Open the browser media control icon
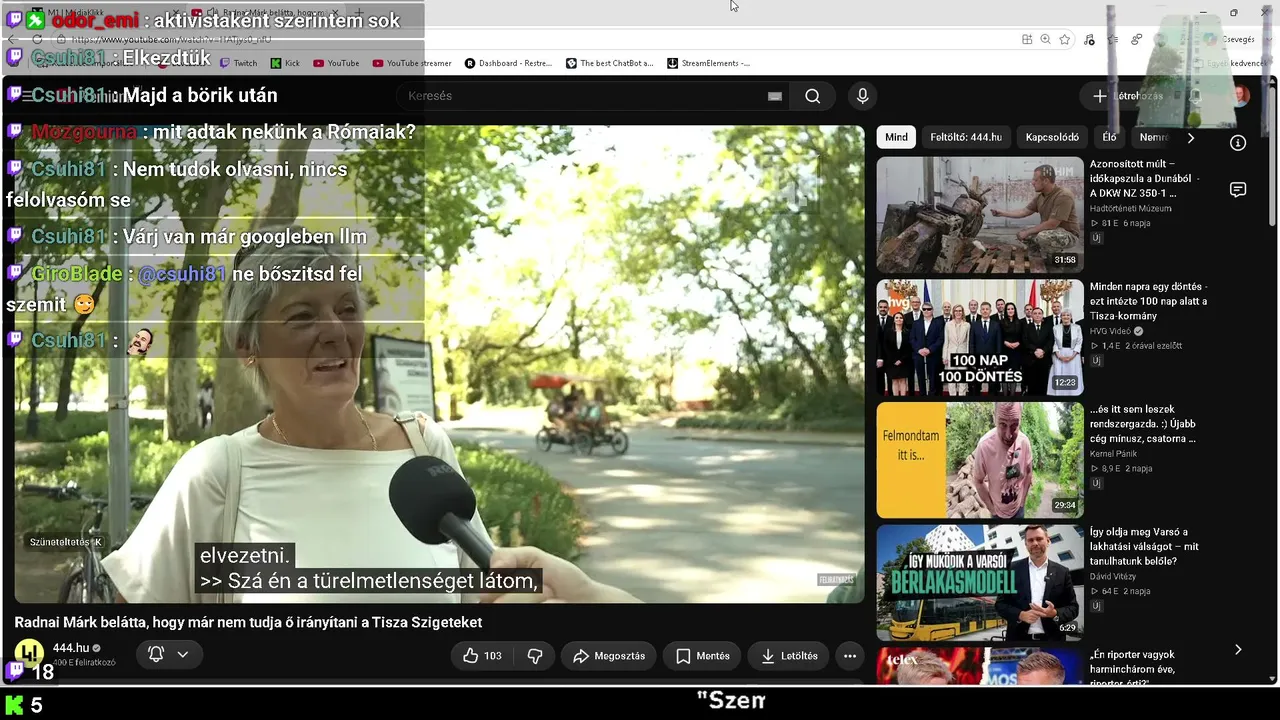This screenshot has width=1280, height=720. pos(1089,40)
